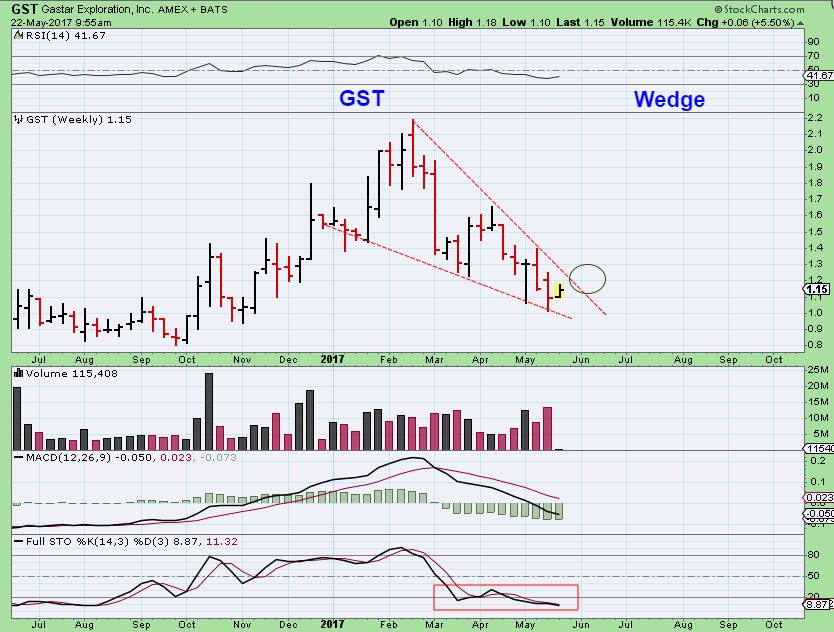Image resolution: width=834 pixels, height=632 pixels.
Task: Click the RSI(14) 41.67 panel label
Action: pyautogui.click(x=65, y=36)
